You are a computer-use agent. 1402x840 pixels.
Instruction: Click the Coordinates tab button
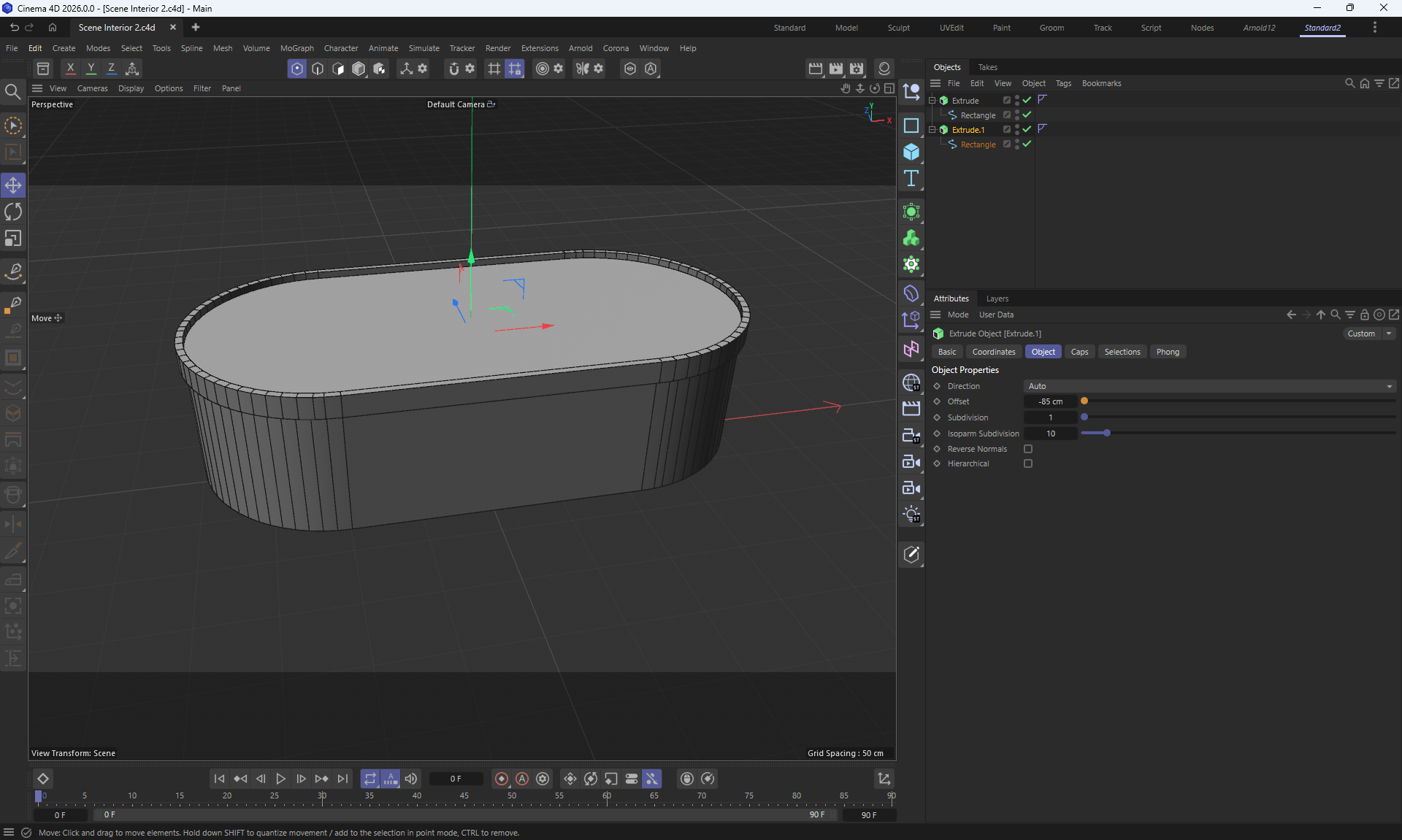(993, 352)
